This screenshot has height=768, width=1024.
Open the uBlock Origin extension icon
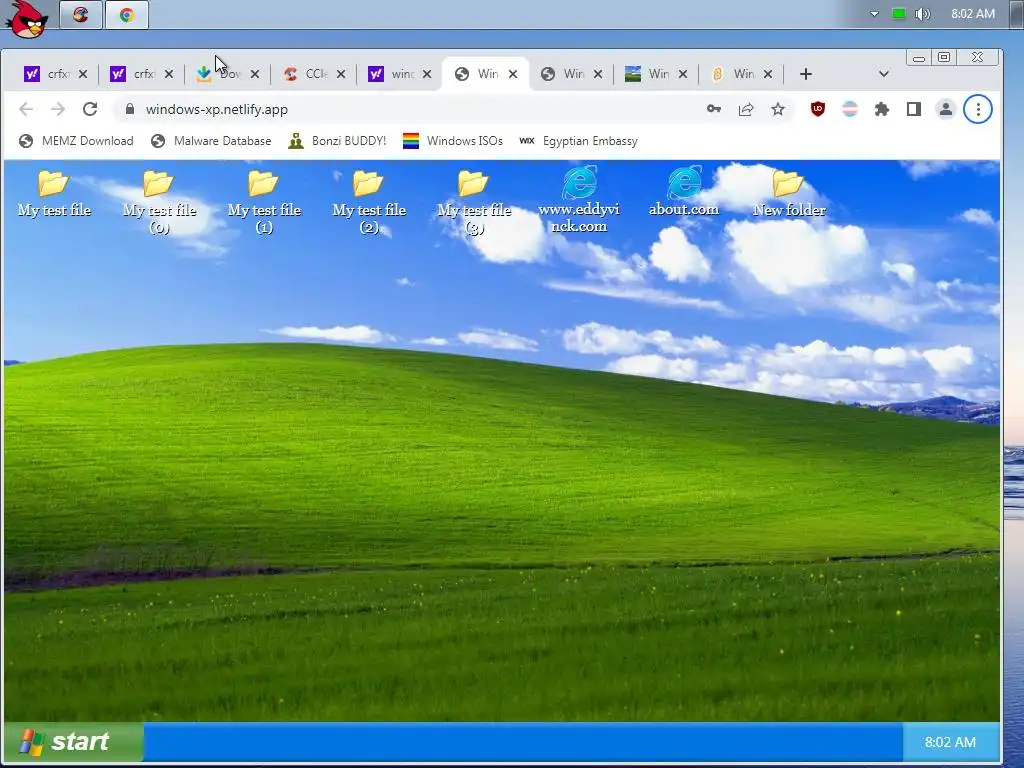818,109
